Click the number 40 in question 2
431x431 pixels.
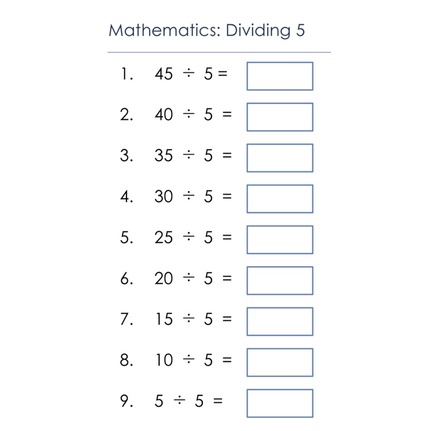(x=164, y=115)
